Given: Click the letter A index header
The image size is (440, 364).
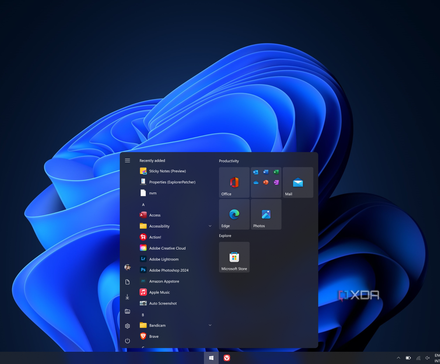Looking at the screenshot, I should point(143,204).
